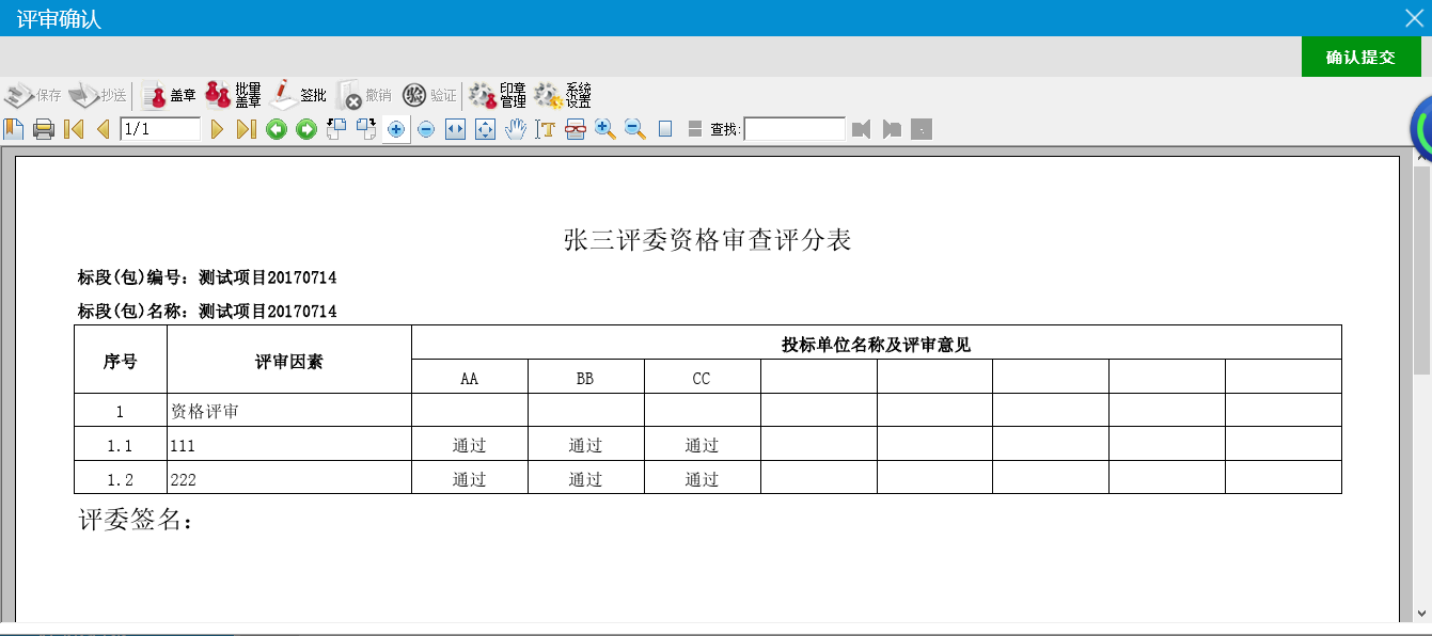Select the 签批 sign-and-approve tool
This screenshot has height=637, width=1432.
pyautogui.click(x=299, y=96)
